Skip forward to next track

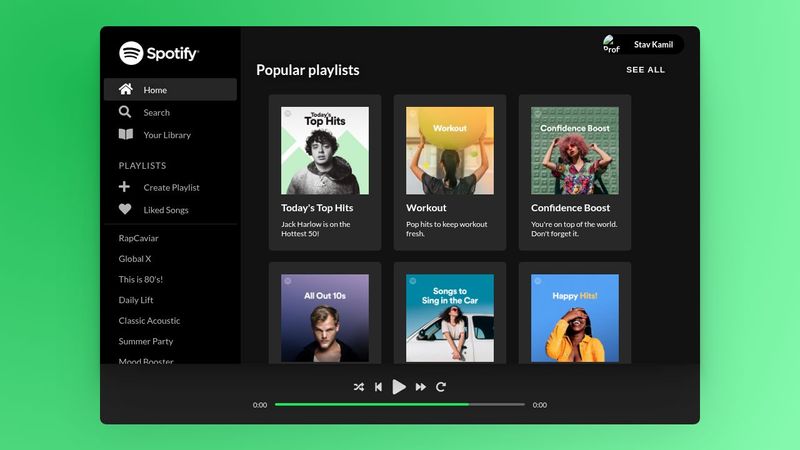420,387
